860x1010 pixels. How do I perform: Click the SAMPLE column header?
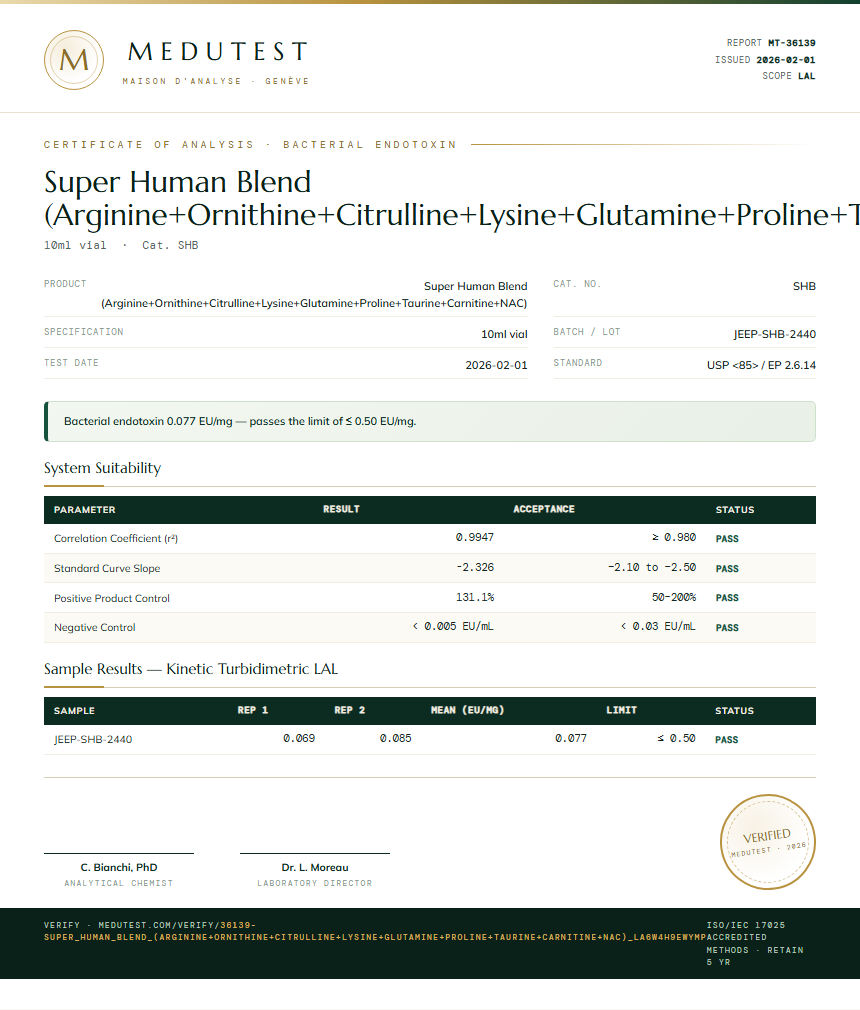coord(74,710)
